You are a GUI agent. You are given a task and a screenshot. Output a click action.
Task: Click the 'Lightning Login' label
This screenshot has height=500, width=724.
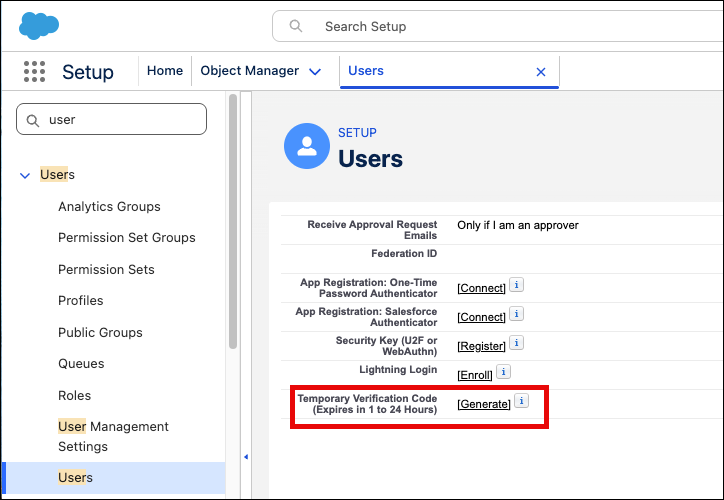[398, 370]
